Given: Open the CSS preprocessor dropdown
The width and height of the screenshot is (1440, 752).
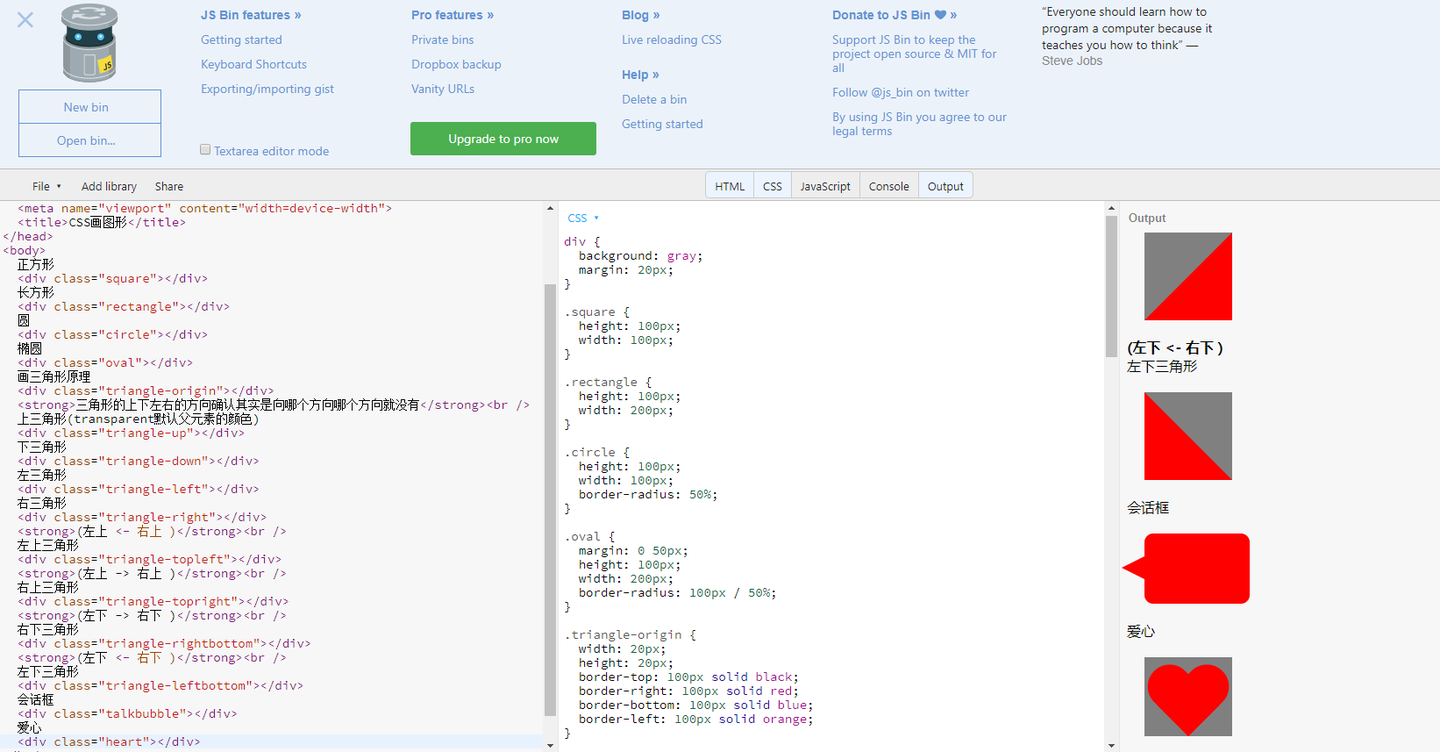Looking at the screenshot, I should [583, 218].
